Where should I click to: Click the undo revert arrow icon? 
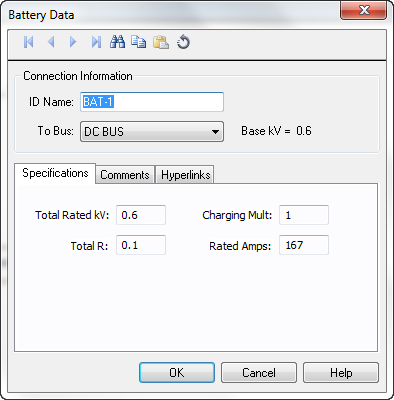coord(183,42)
